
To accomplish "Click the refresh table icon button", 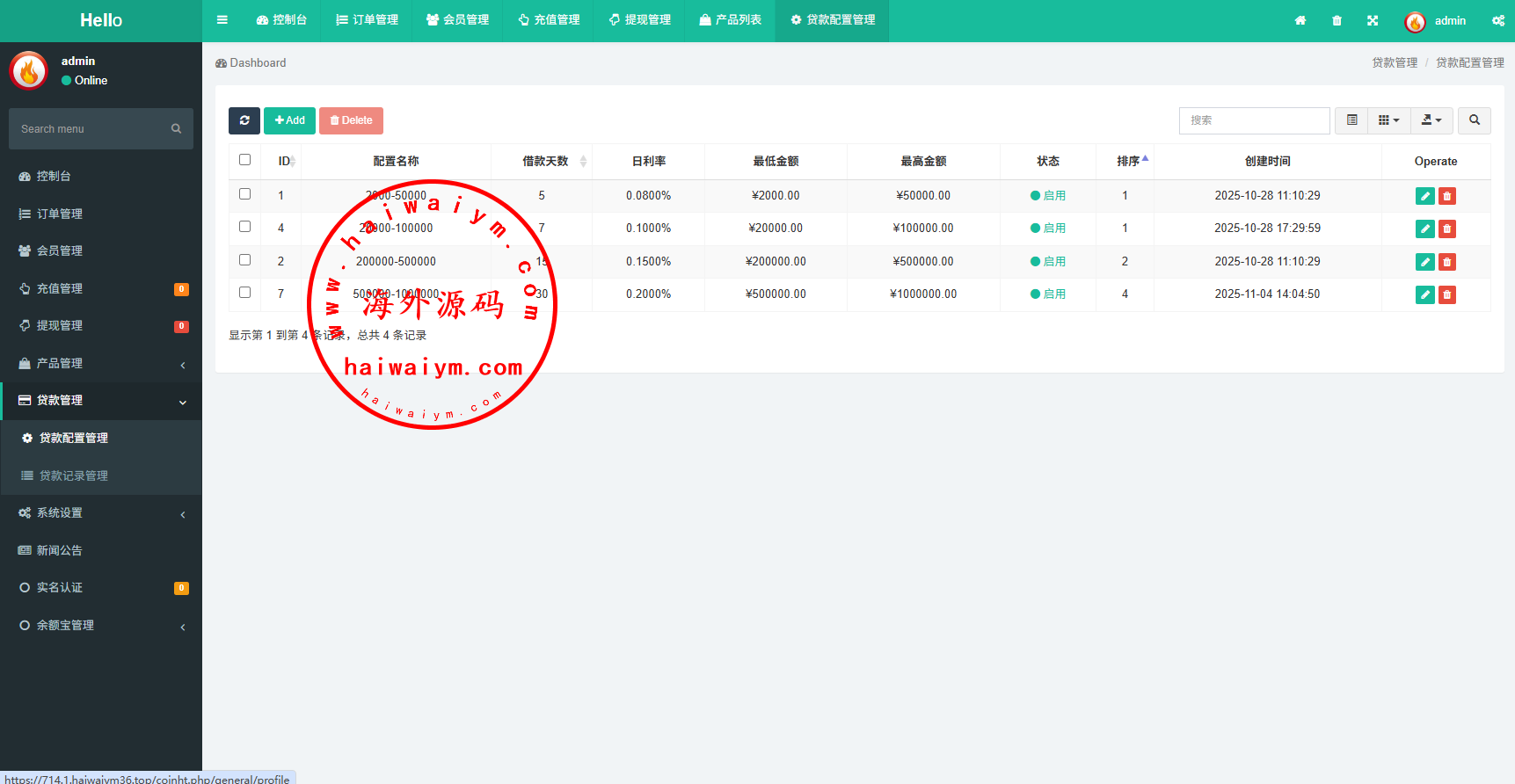I will (244, 120).
